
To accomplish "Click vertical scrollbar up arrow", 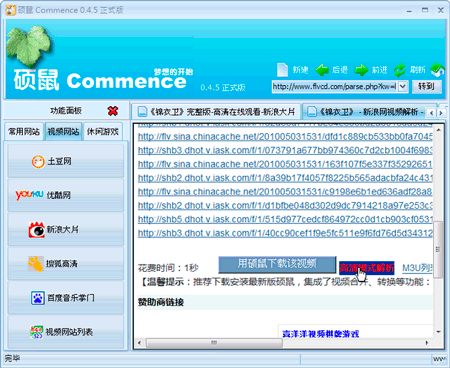I will coord(438,130).
